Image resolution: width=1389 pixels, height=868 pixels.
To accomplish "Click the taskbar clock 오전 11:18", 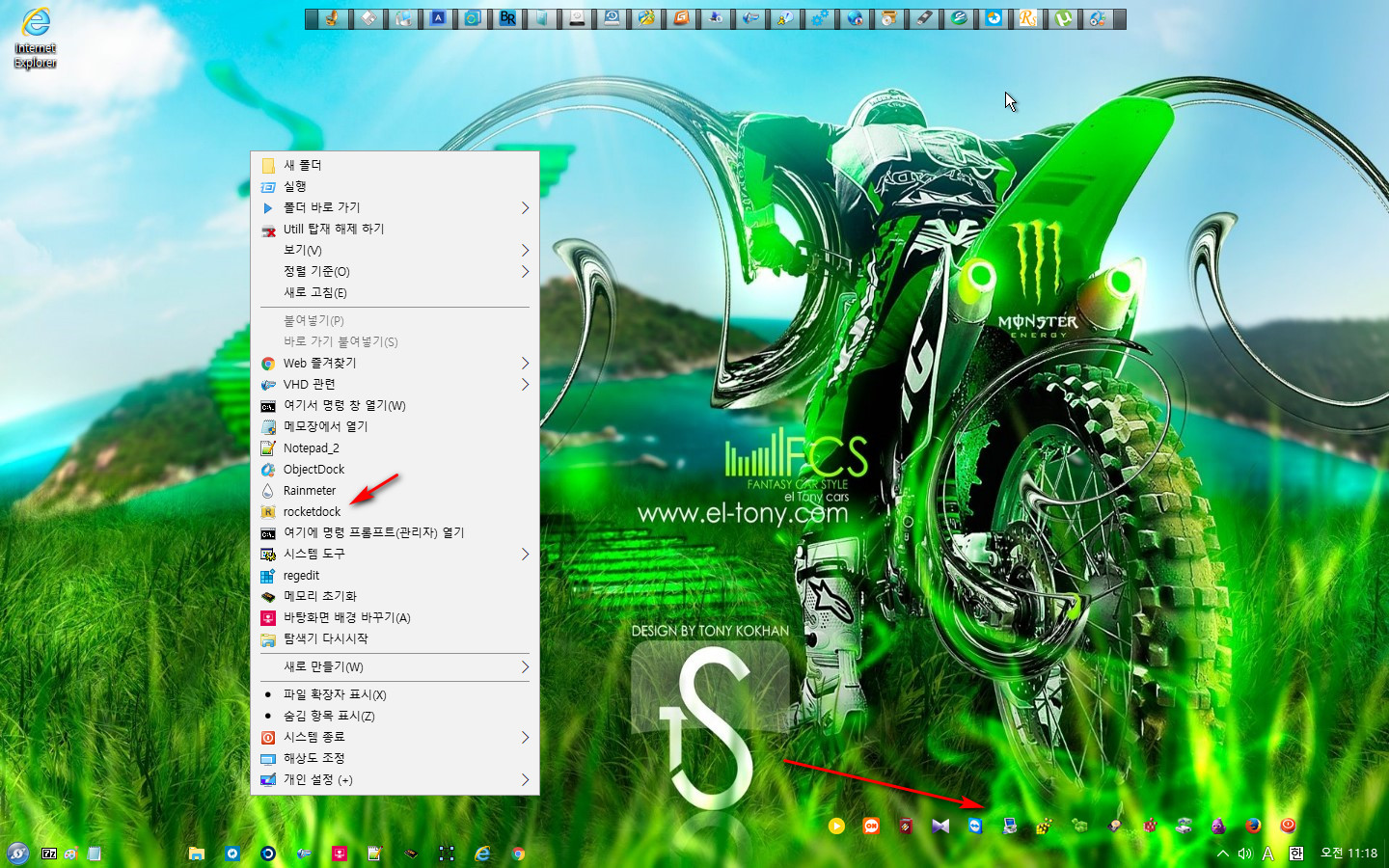I will pyautogui.click(x=1348, y=854).
